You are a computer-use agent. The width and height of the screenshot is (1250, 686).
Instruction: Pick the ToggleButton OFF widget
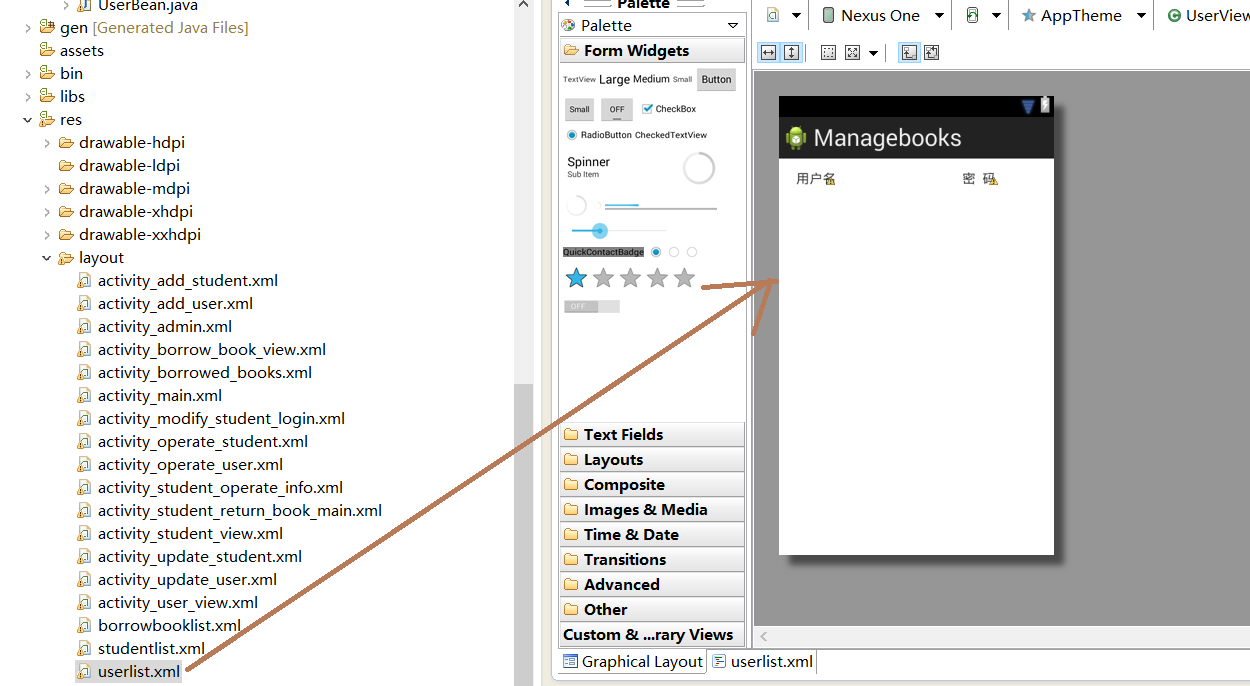point(617,110)
